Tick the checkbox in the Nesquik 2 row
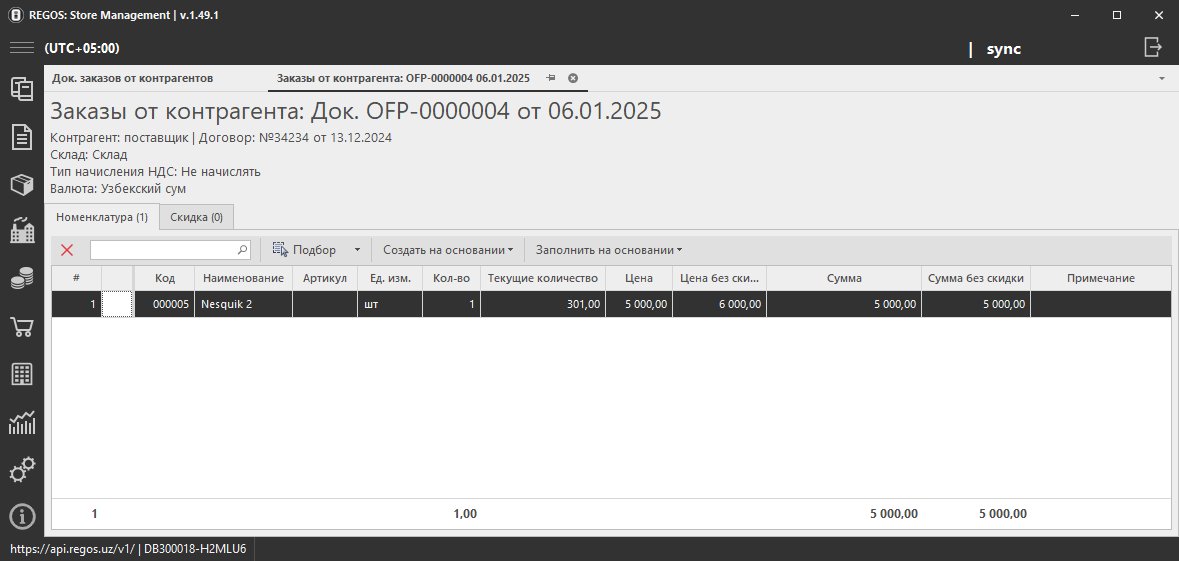Image resolution: width=1179 pixels, height=561 pixels. click(117, 304)
